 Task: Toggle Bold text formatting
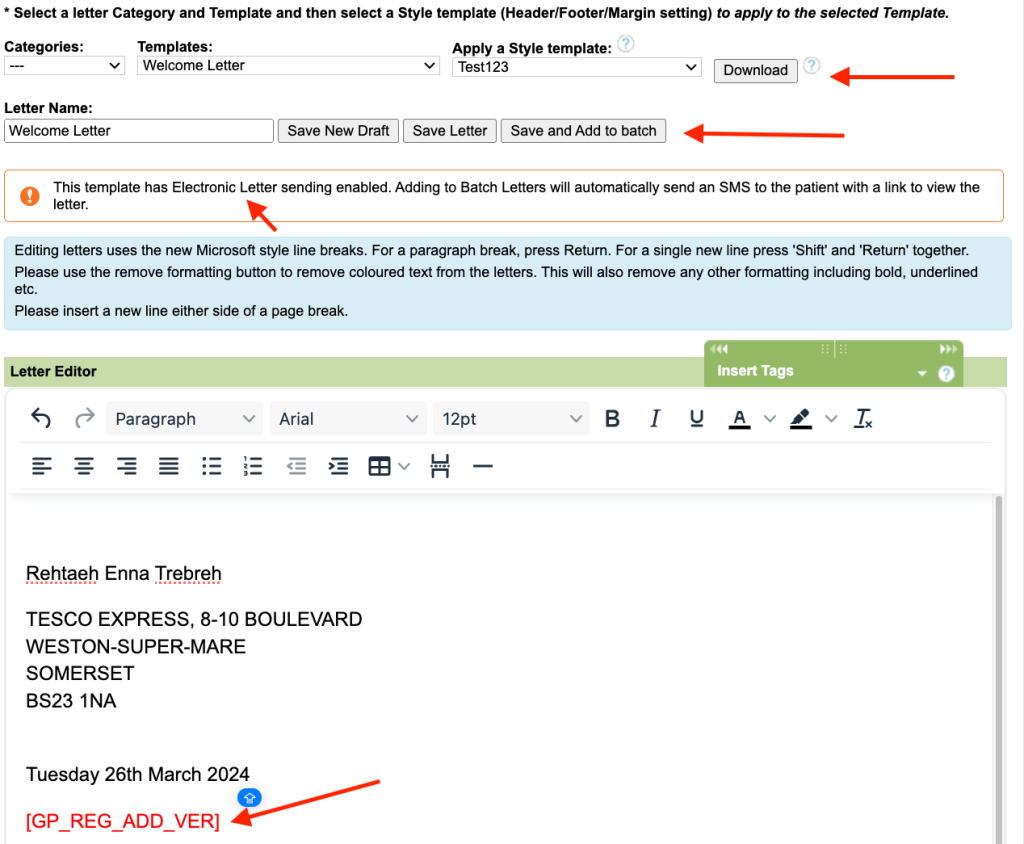[x=613, y=419]
